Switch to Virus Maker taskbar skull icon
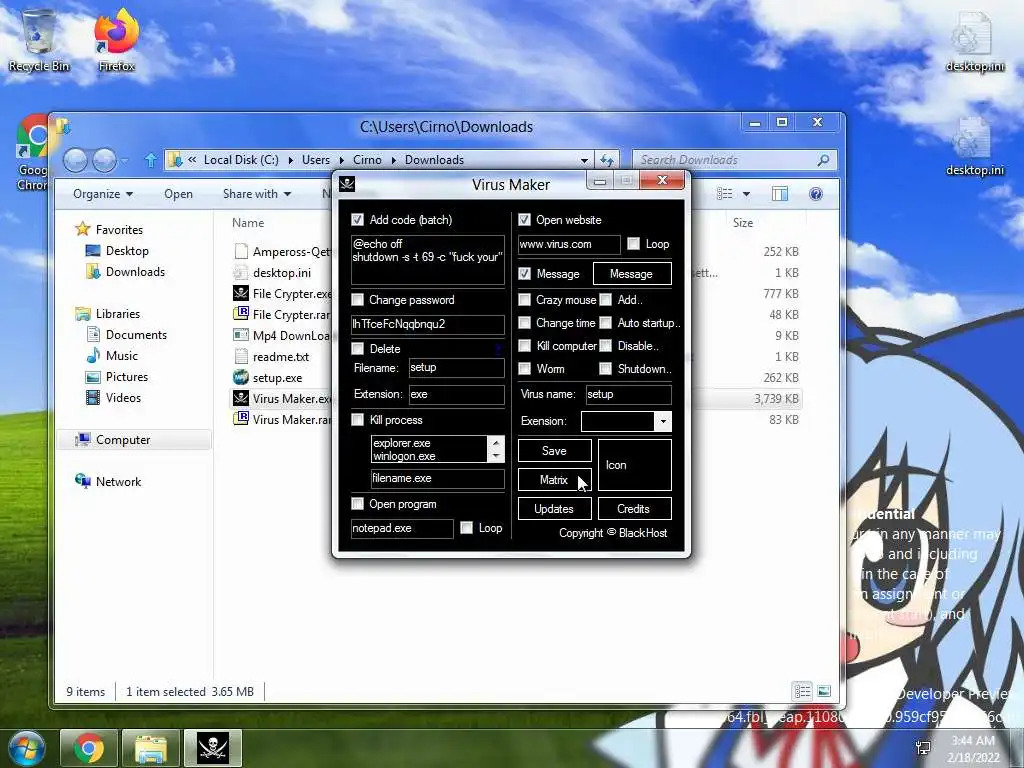The image size is (1024, 768). coord(213,748)
